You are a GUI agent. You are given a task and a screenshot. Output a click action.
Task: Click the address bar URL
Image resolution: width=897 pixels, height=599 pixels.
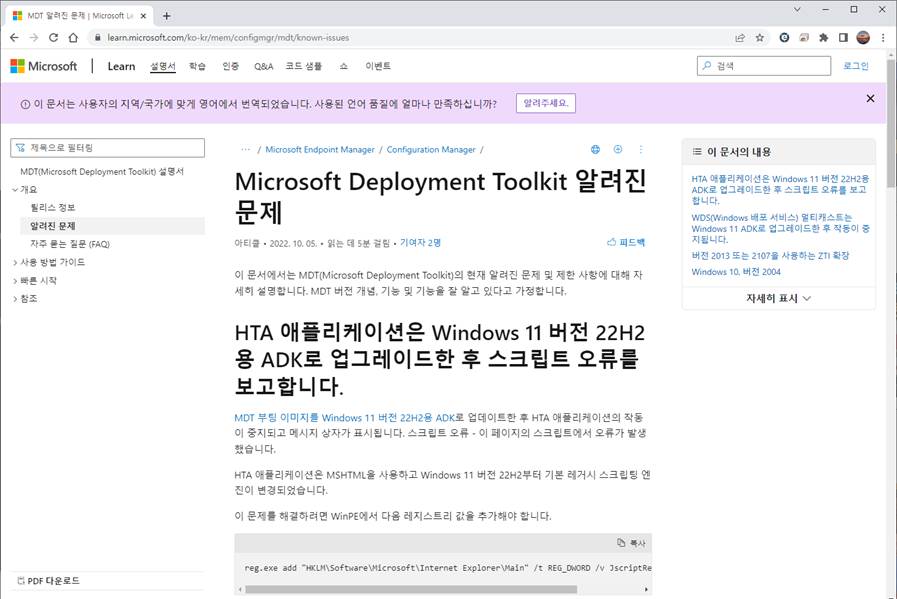click(228, 38)
